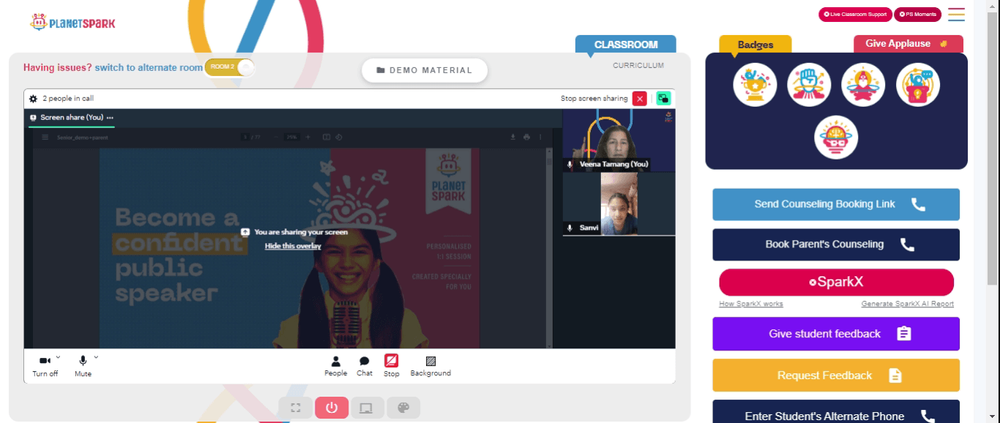Select the Badges tab
This screenshot has width=1000, height=423.
pos(755,45)
